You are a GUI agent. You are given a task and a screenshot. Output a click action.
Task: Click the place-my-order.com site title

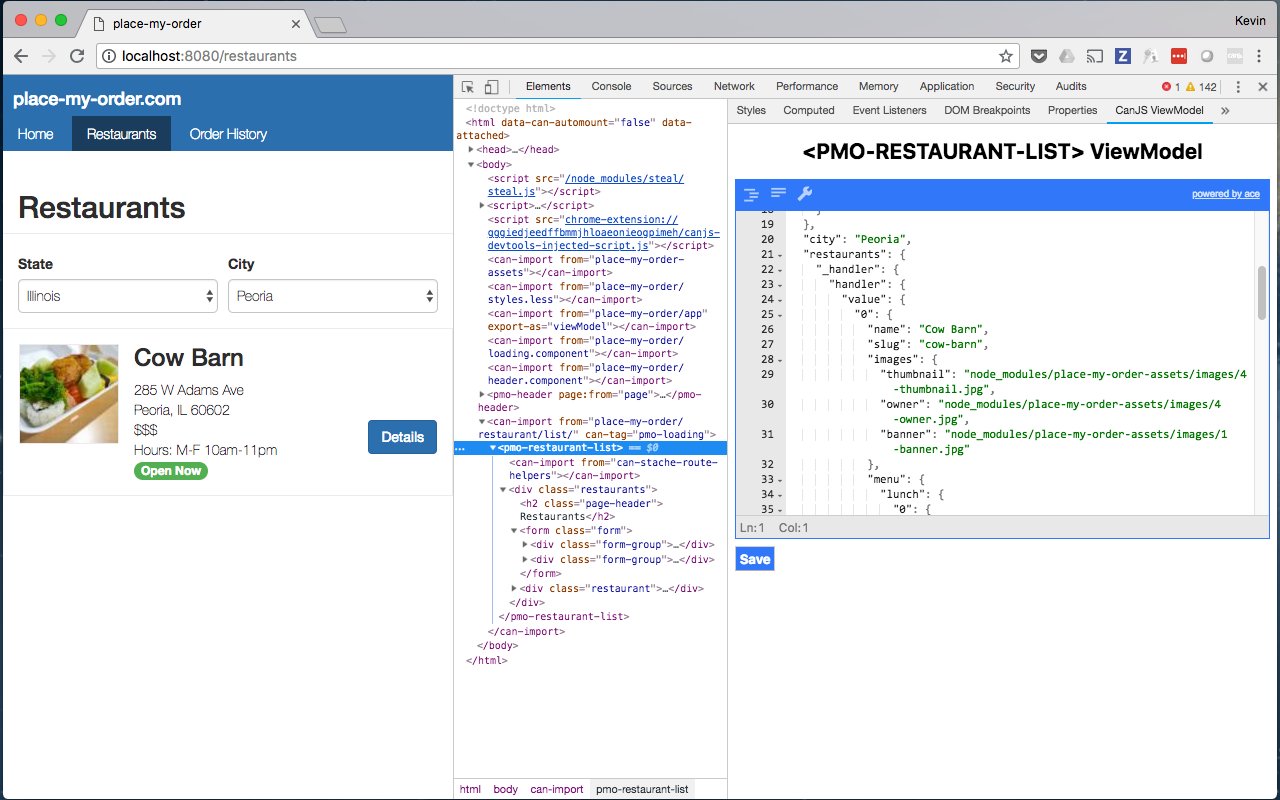point(97,99)
